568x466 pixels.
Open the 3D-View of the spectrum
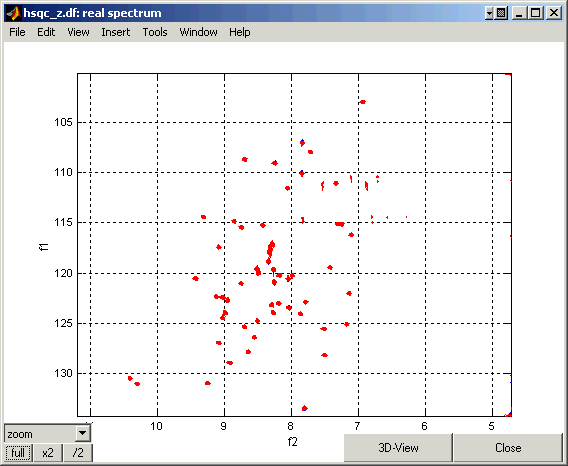pyautogui.click(x=398, y=448)
